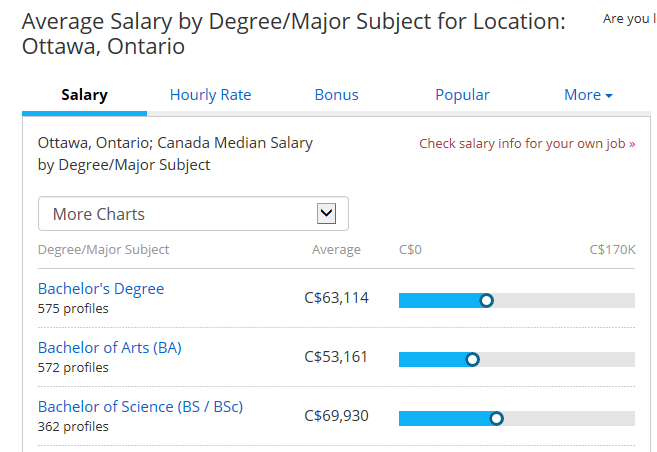The width and height of the screenshot is (657, 452).
Task: Click the Bachelor of Arts bar circle marker
Action: (x=473, y=359)
